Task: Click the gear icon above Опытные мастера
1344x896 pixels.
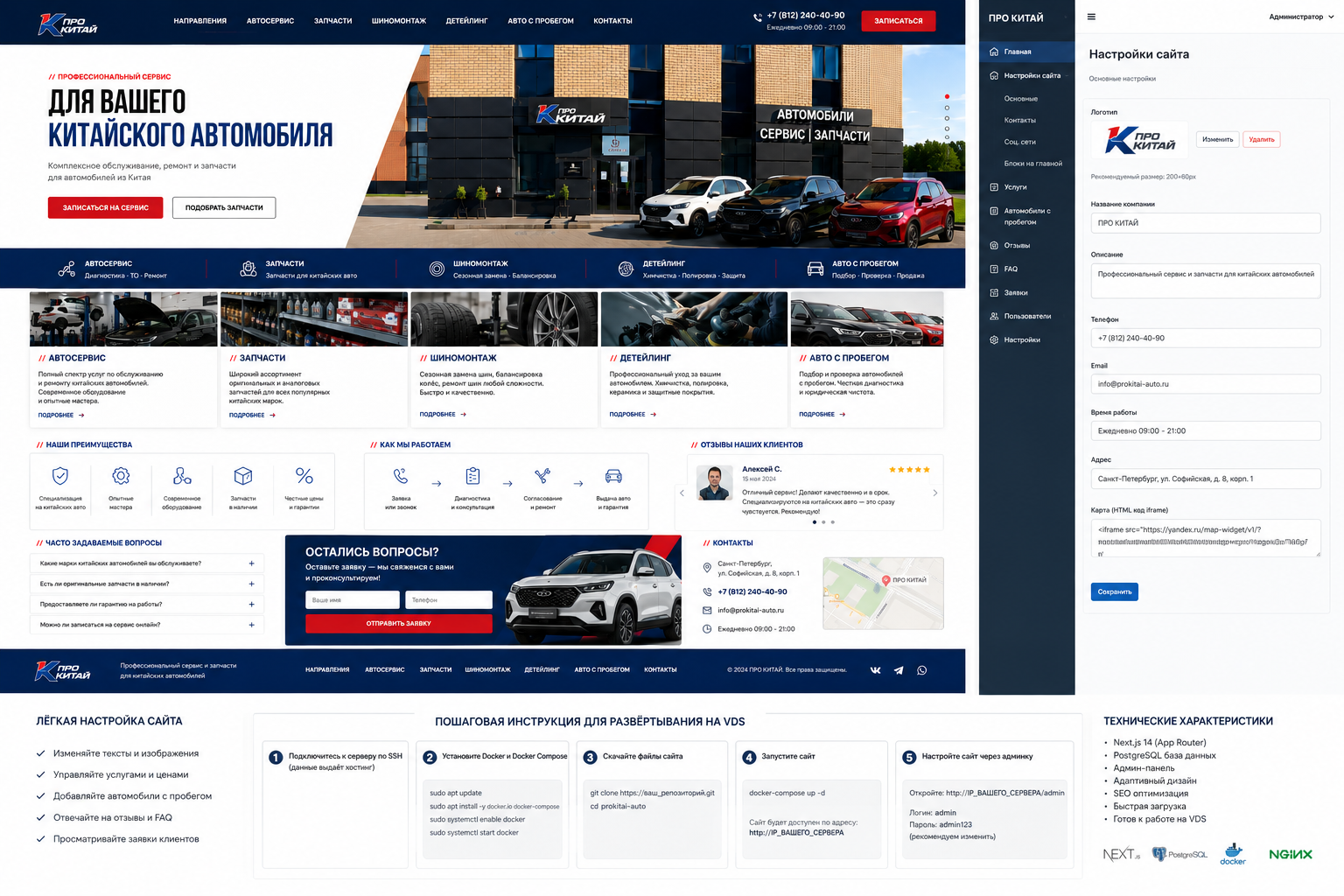Action: [121, 475]
